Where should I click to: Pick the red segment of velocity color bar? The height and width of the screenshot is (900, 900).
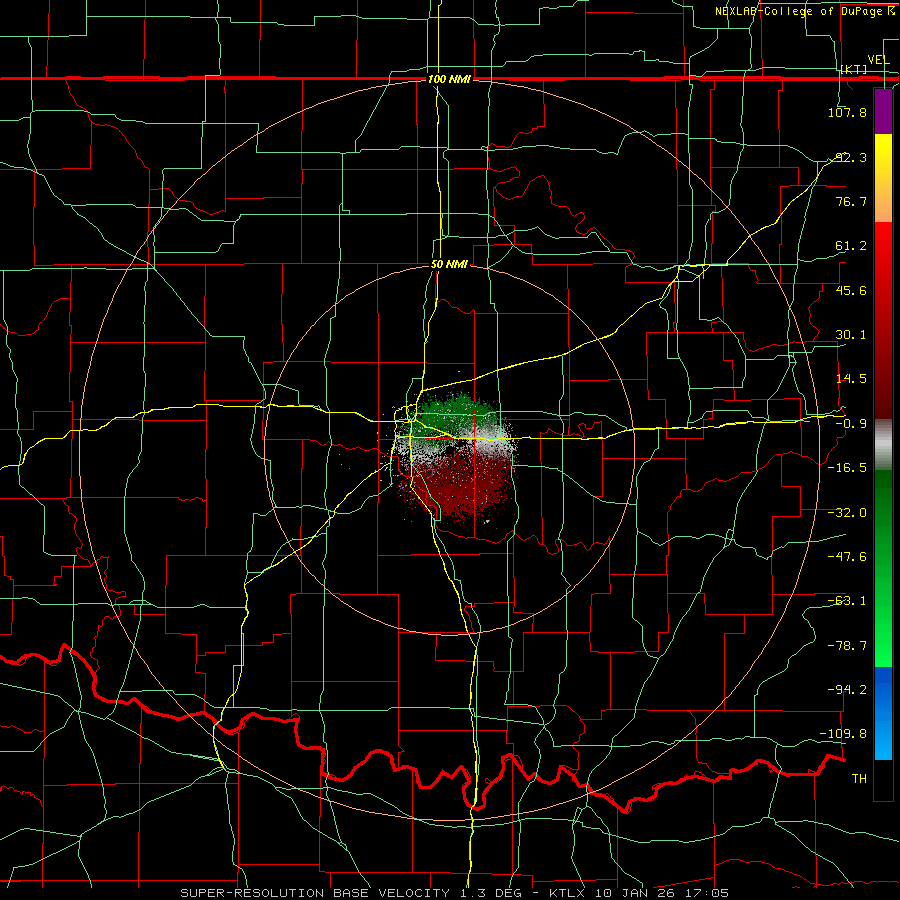[x=883, y=320]
